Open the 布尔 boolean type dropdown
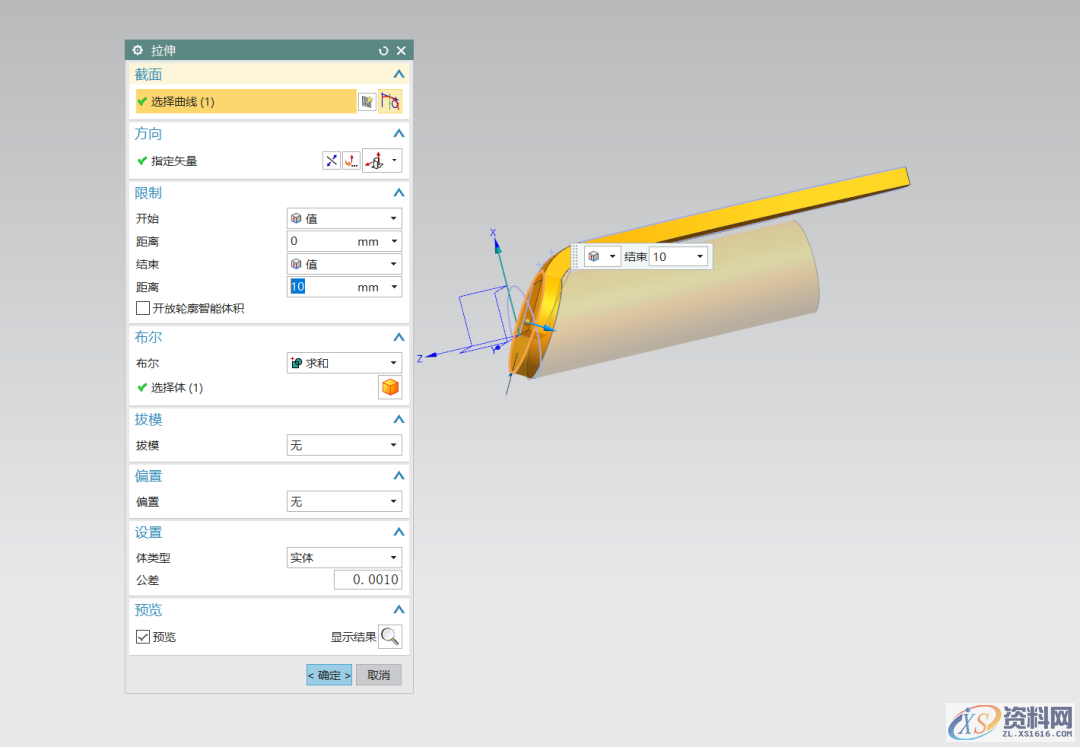1080x747 pixels. 344,363
